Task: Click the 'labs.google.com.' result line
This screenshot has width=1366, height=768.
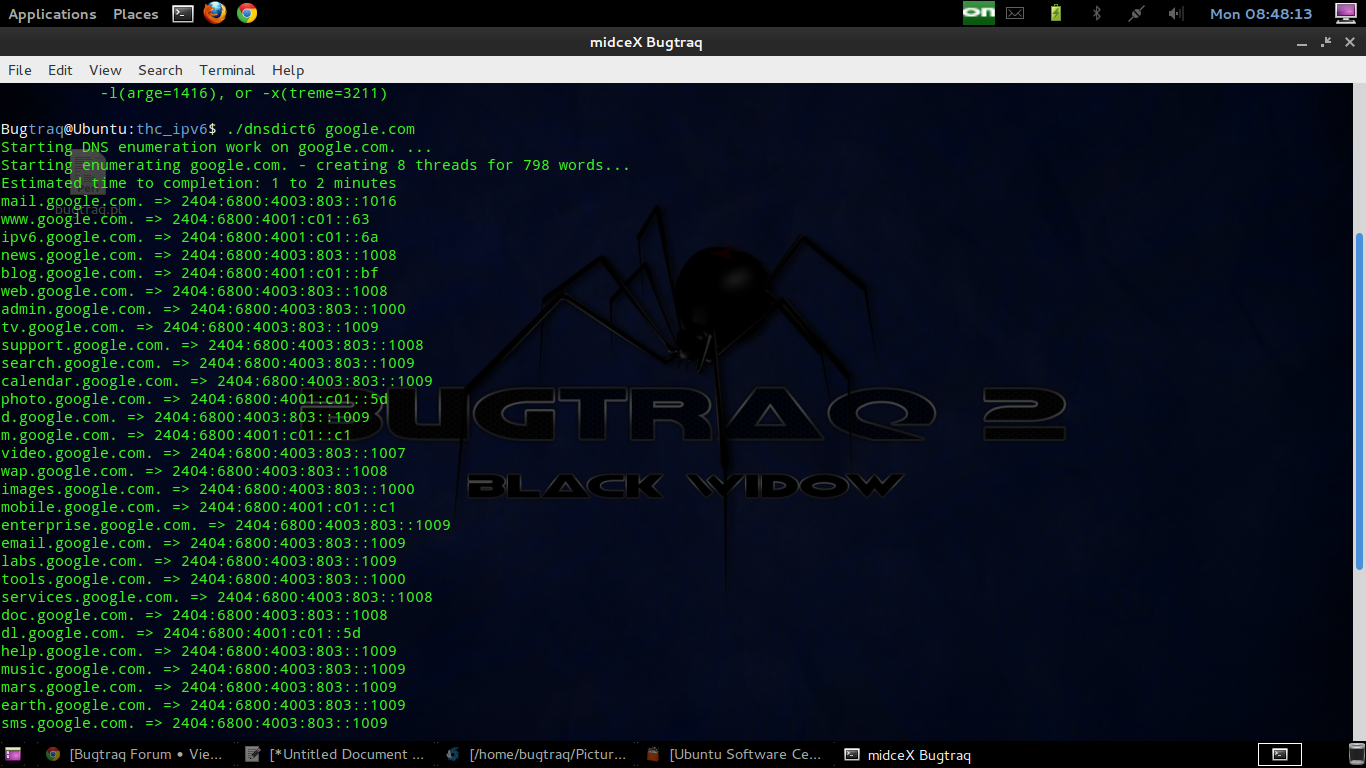Action: (x=199, y=561)
